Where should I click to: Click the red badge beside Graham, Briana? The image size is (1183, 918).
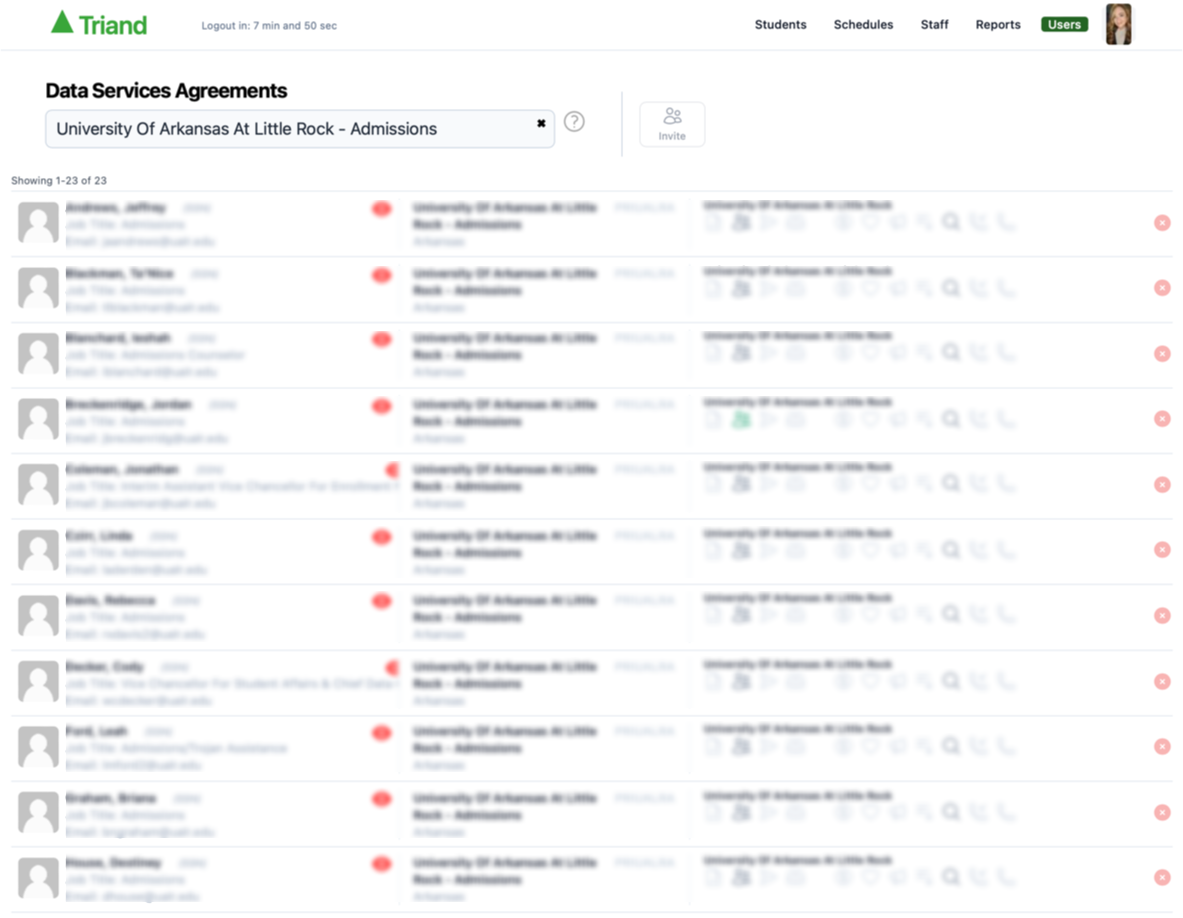(382, 798)
